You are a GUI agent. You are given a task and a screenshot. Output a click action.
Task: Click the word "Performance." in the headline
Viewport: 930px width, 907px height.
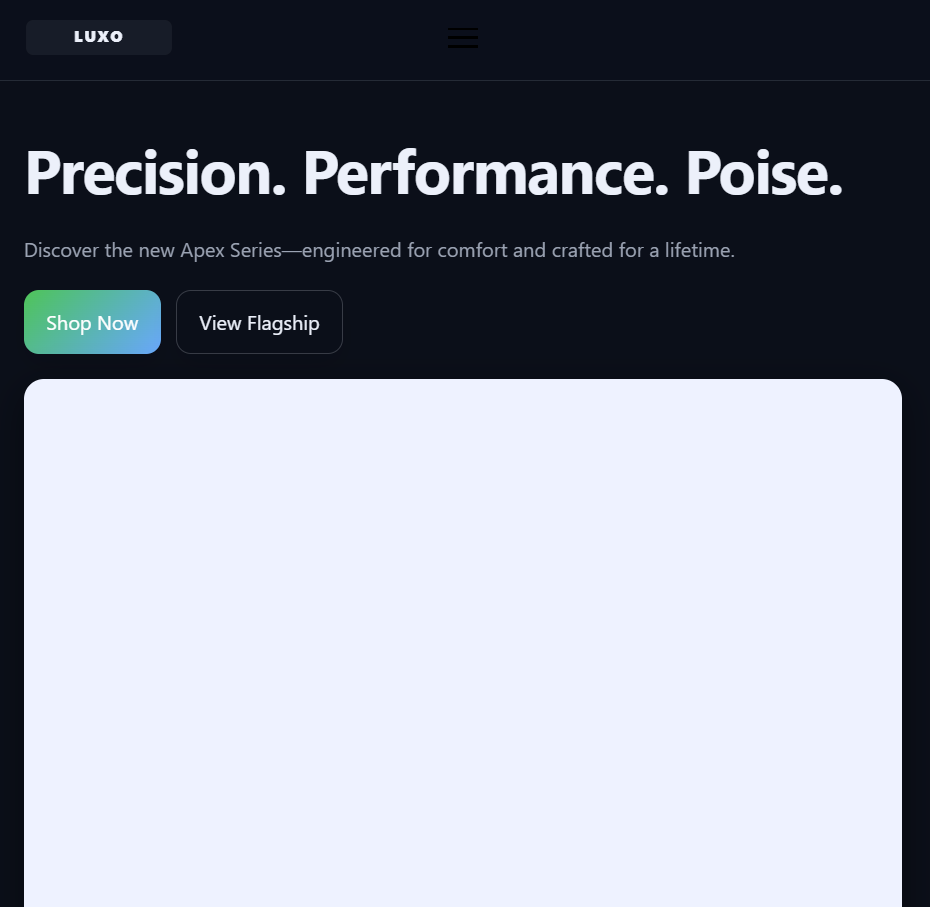pos(486,173)
